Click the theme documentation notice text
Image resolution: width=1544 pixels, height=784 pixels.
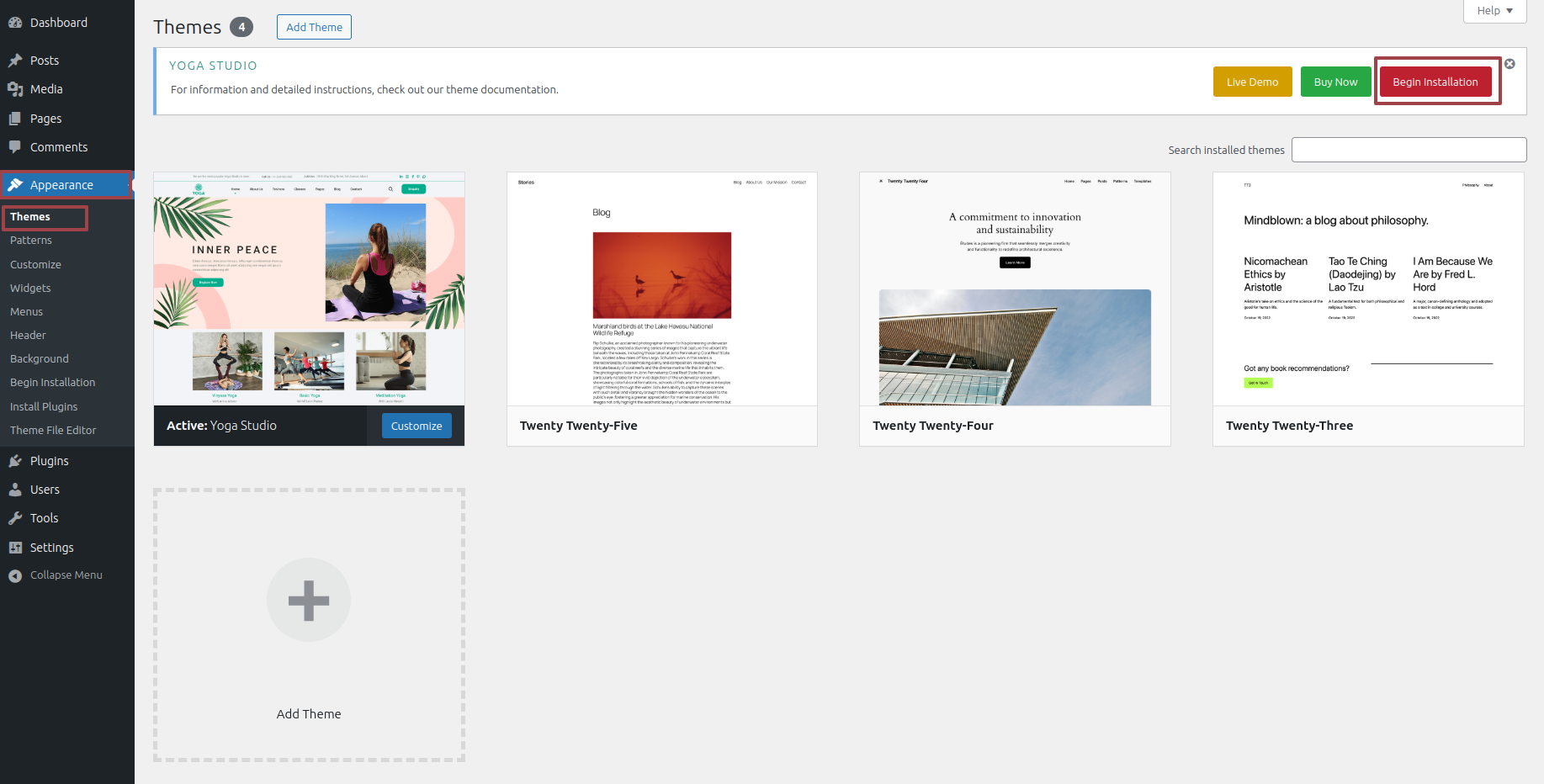click(364, 89)
